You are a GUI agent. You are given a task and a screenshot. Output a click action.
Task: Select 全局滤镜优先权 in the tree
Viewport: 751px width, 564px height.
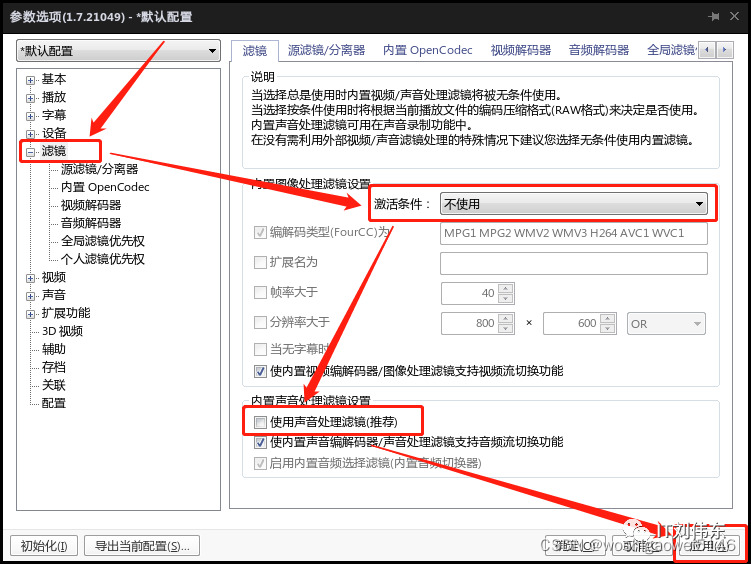click(102, 241)
